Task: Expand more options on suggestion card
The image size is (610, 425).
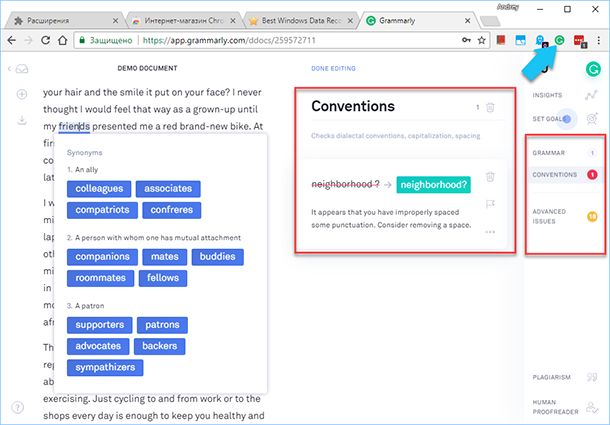Action: pyautogui.click(x=490, y=232)
